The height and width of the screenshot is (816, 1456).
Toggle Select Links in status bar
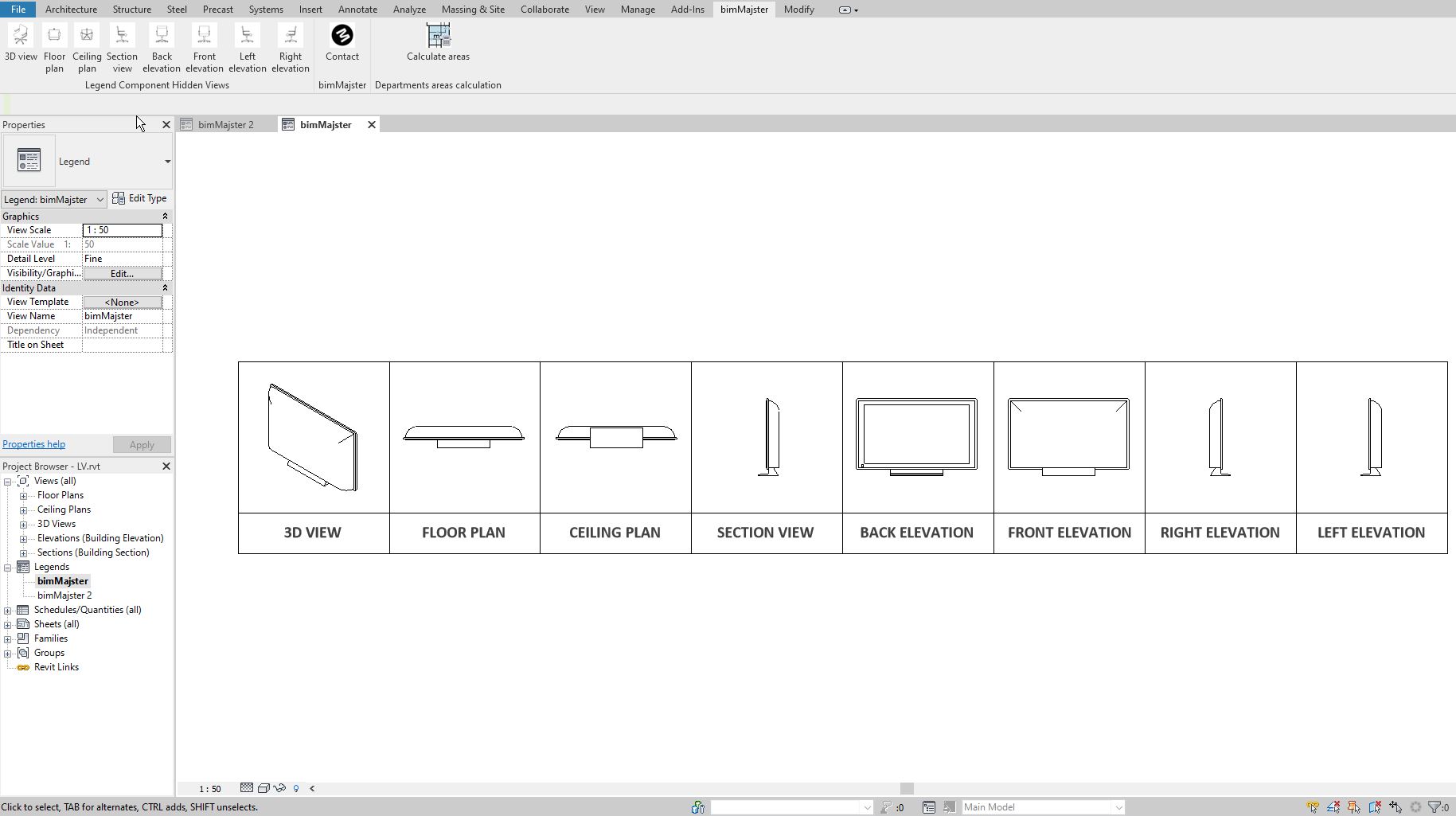tap(1313, 807)
